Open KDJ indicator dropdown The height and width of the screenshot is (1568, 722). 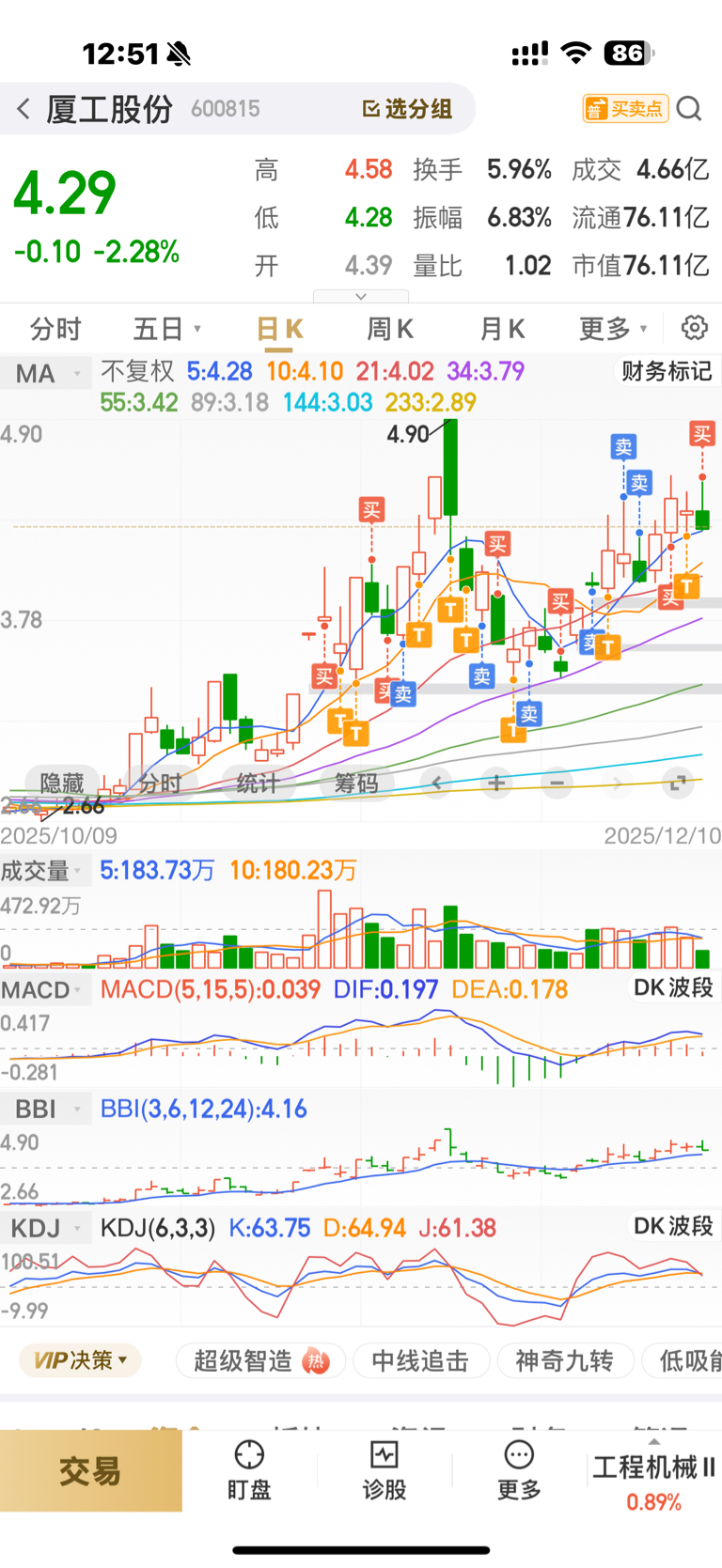(x=44, y=1228)
